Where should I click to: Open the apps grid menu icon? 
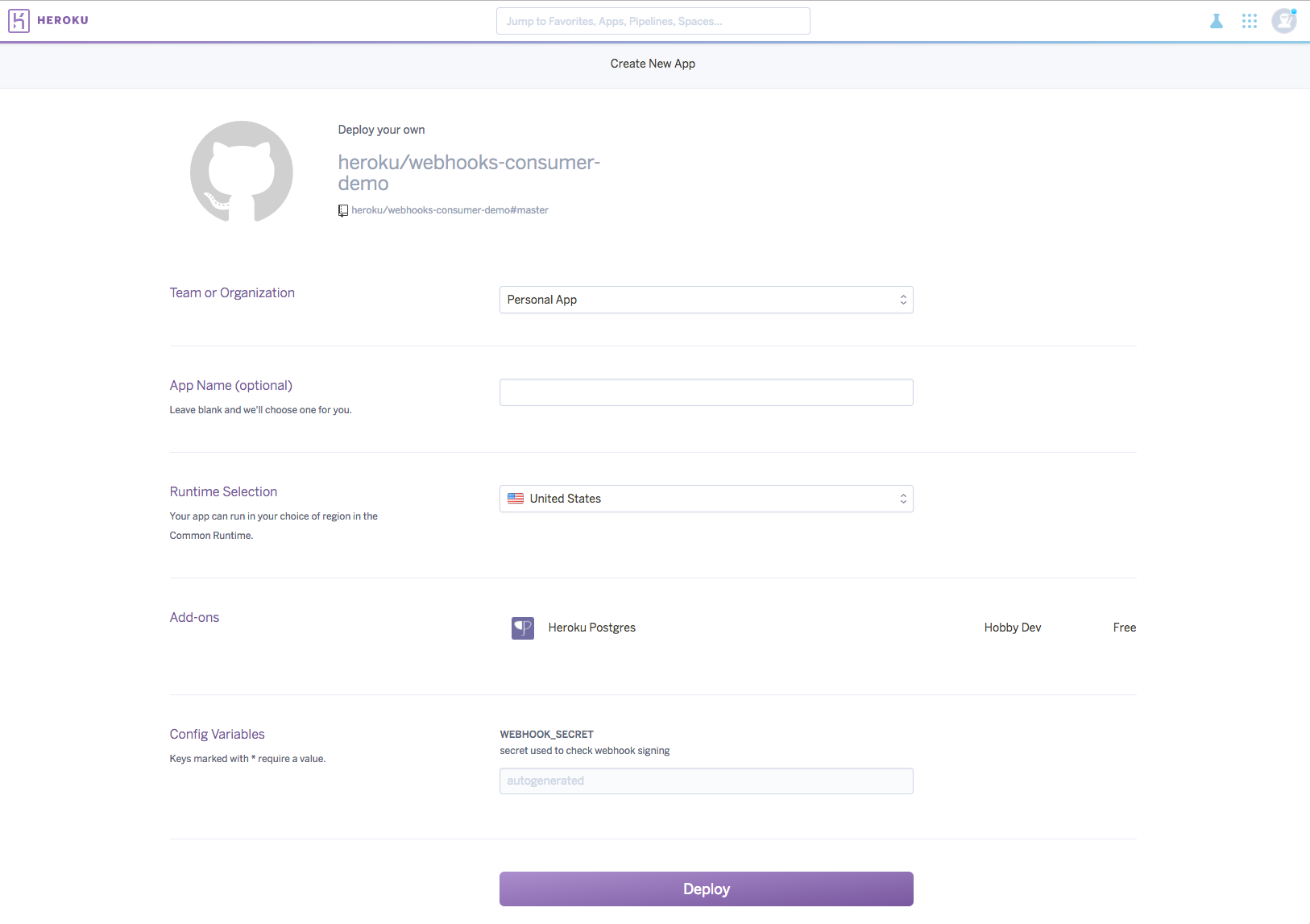[x=1250, y=21]
